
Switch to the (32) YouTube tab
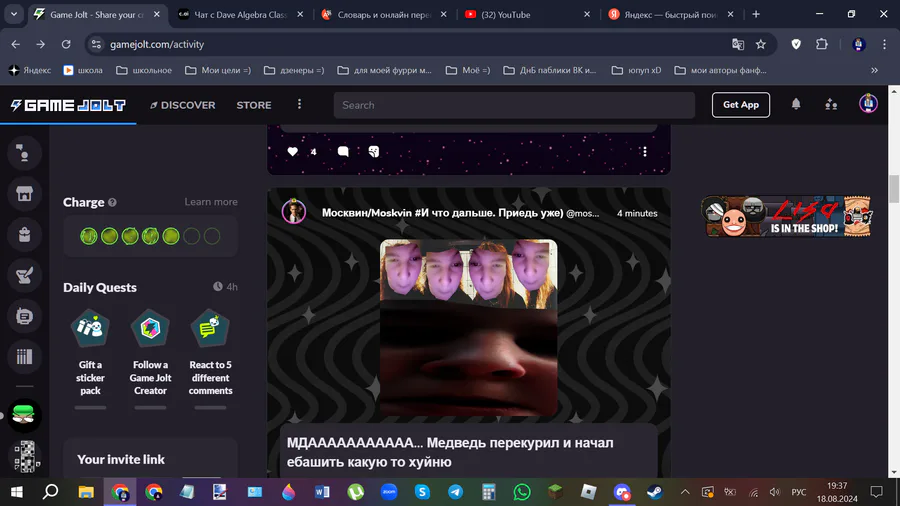point(528,14)
